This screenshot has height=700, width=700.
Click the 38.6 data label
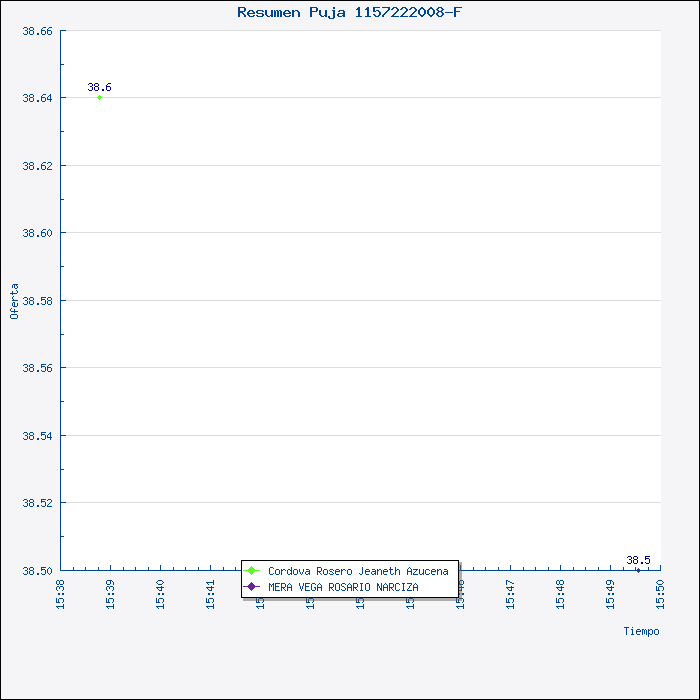(x=99, y=87)
